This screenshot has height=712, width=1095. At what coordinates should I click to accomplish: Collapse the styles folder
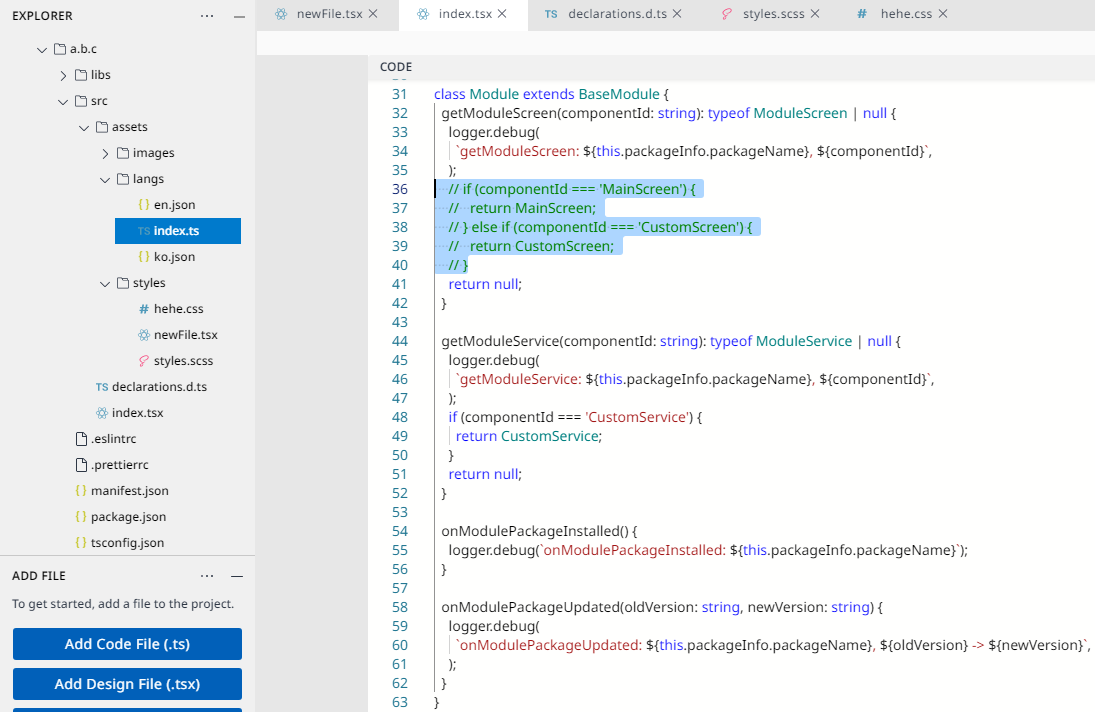pyautogui.click(x=105, y=283)
